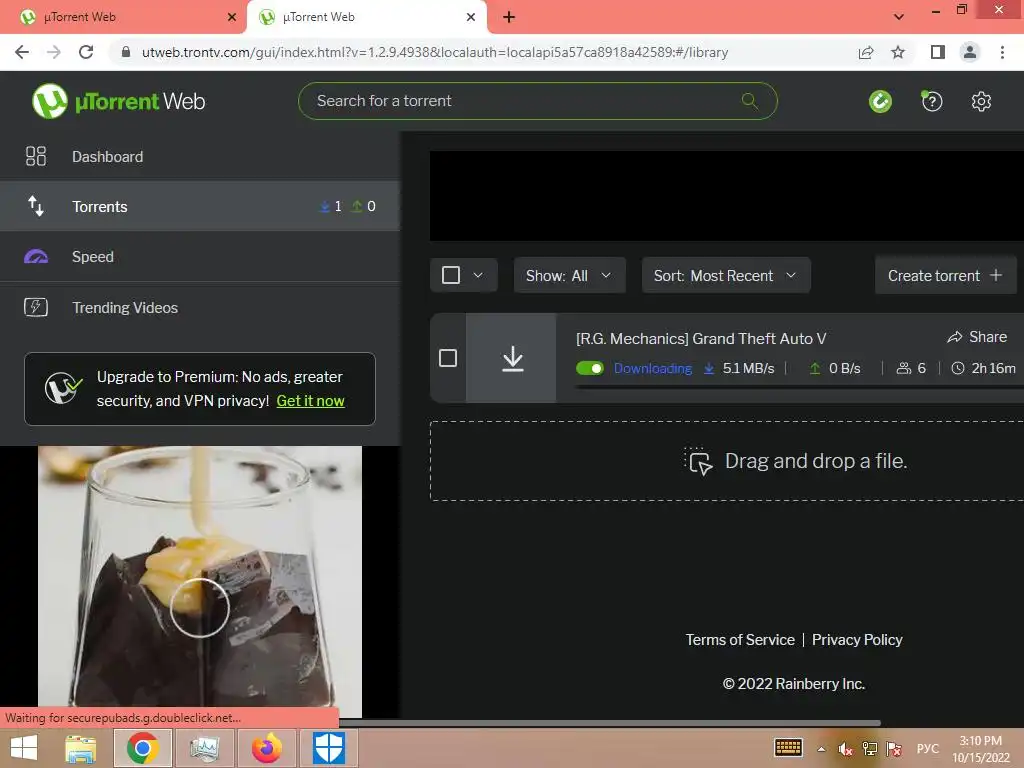Screen dimensions: 1024x768
Task: Click the plus icon on Create torrent
Action: point(996,275)
